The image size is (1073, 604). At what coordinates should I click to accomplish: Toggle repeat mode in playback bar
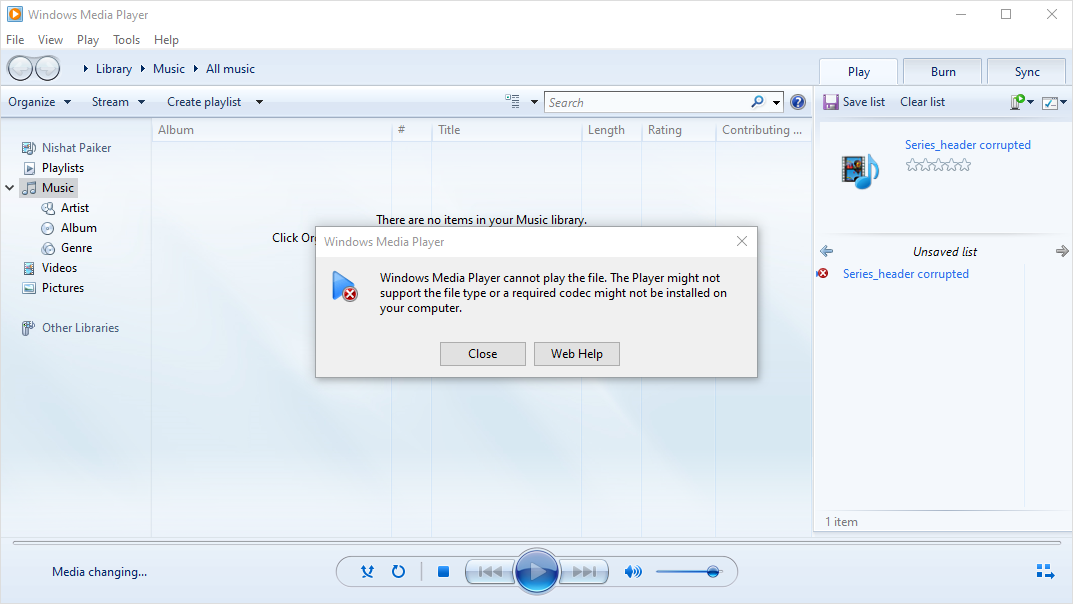click(x=398, y=572)
